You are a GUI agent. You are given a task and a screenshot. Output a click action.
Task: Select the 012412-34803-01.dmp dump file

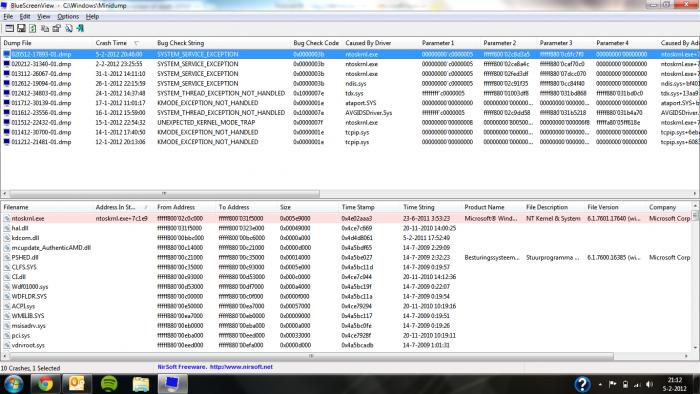click(41, 93)
